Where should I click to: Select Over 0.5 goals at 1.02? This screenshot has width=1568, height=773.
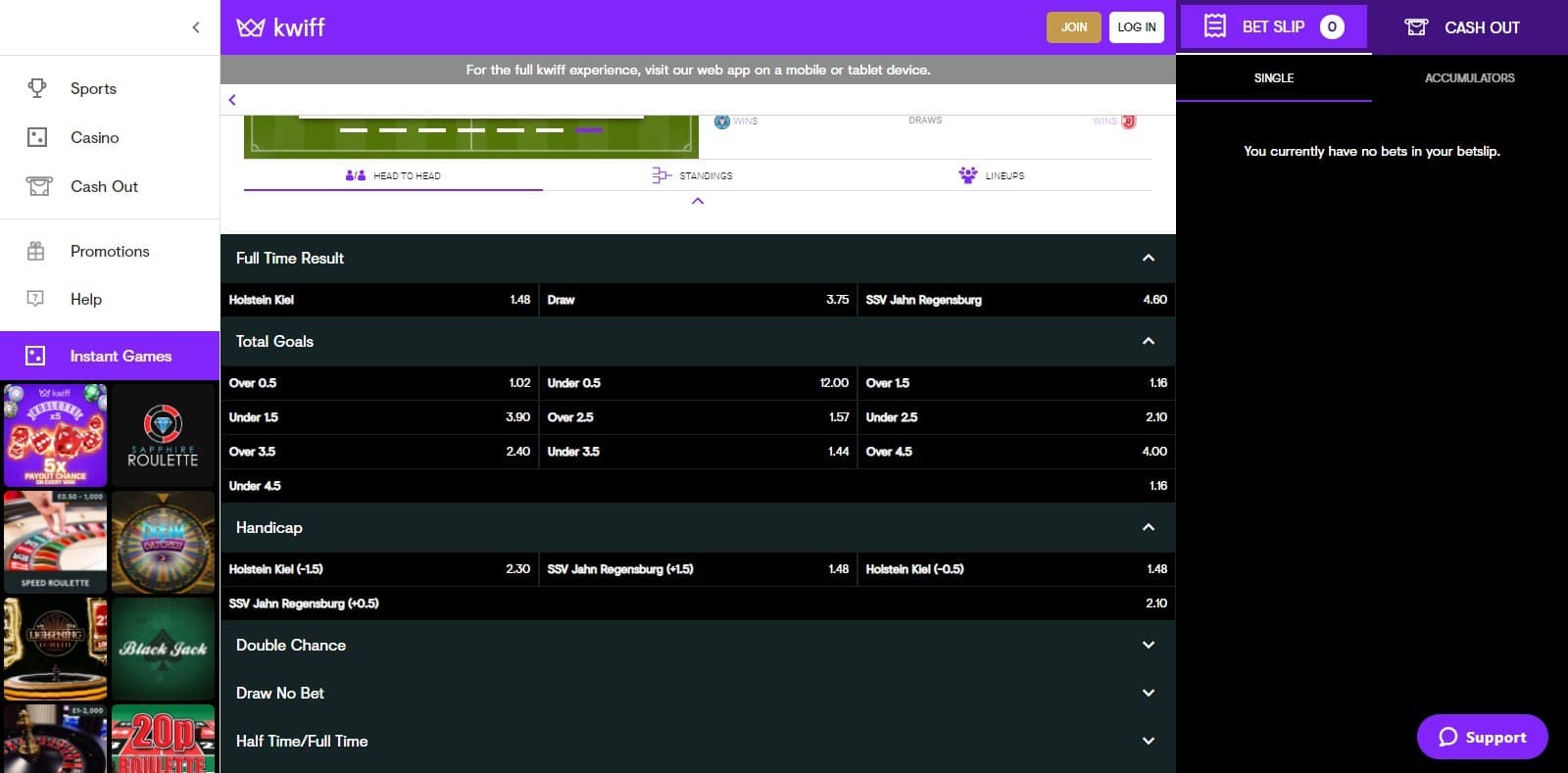click(379, 383)
